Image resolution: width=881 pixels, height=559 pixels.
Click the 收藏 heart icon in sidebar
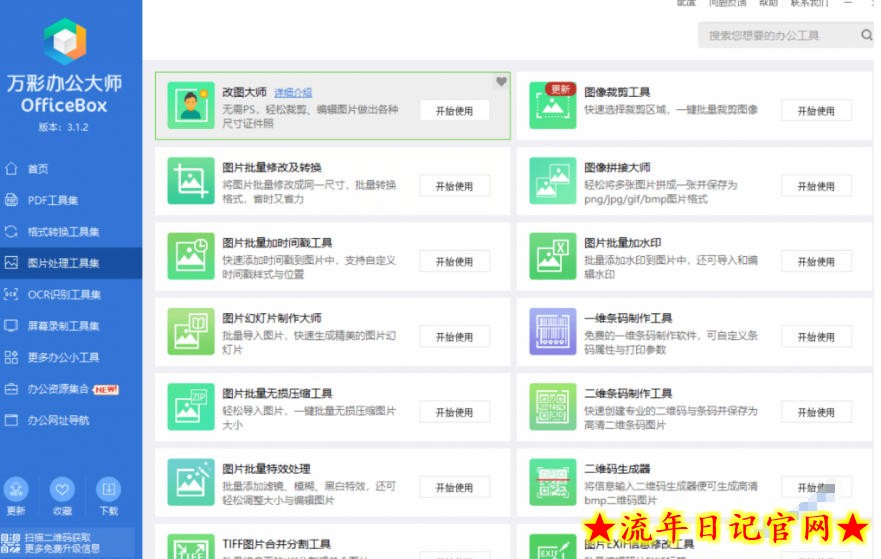[62, 489]
